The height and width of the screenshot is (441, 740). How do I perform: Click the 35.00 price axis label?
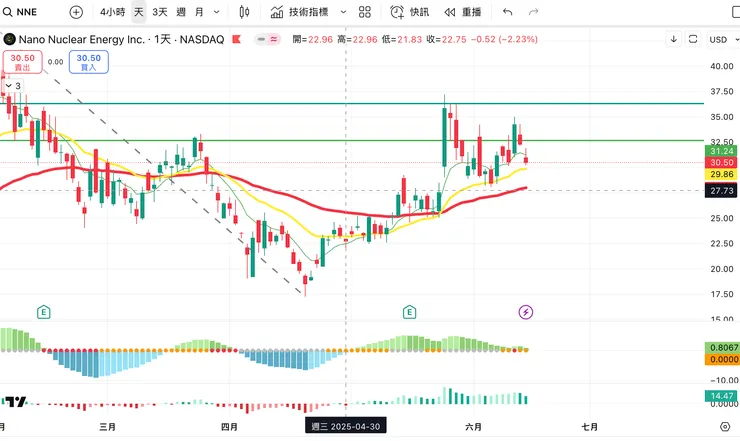[x=722, y=117]
